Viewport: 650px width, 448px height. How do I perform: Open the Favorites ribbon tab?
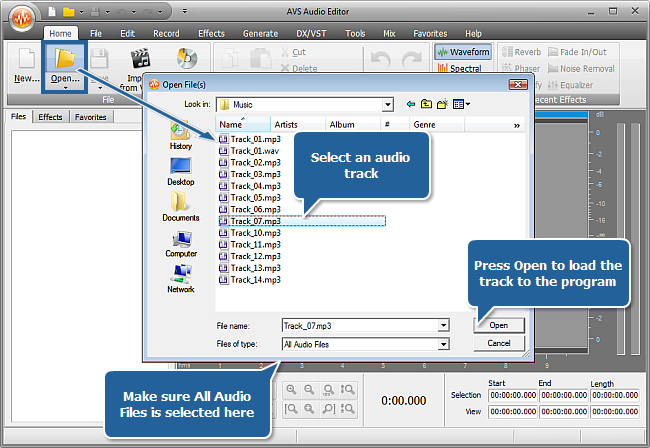[x=430, y=34]
